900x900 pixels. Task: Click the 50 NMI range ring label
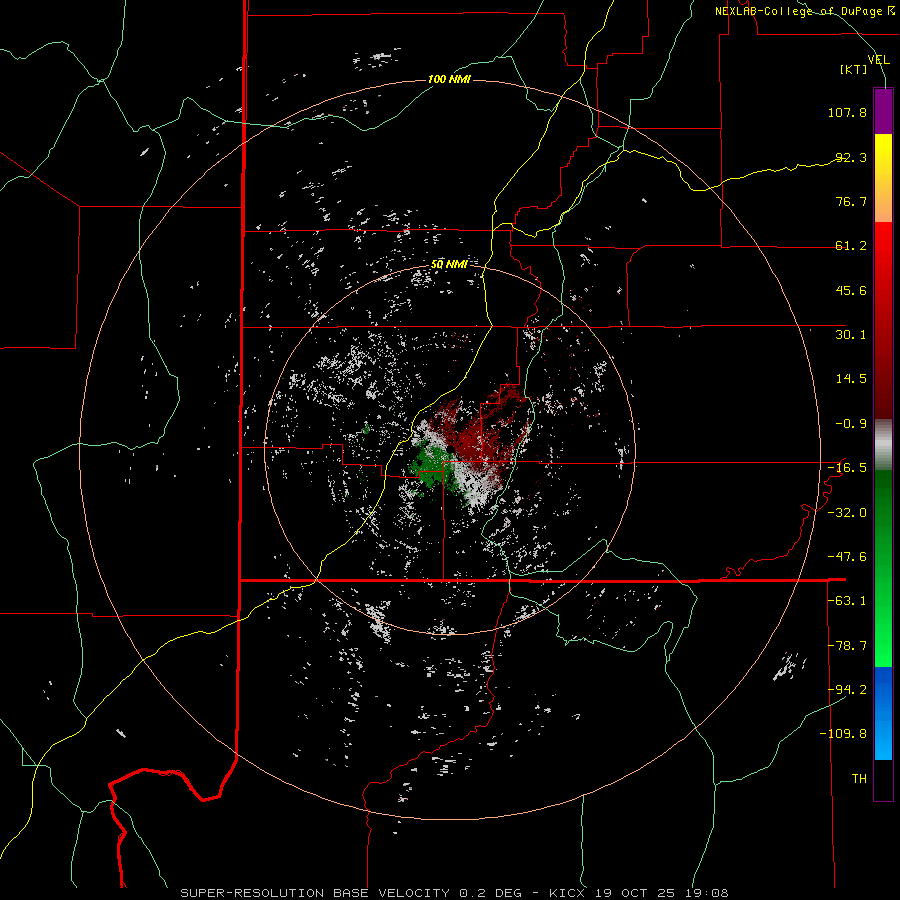(x=449, y=264)
